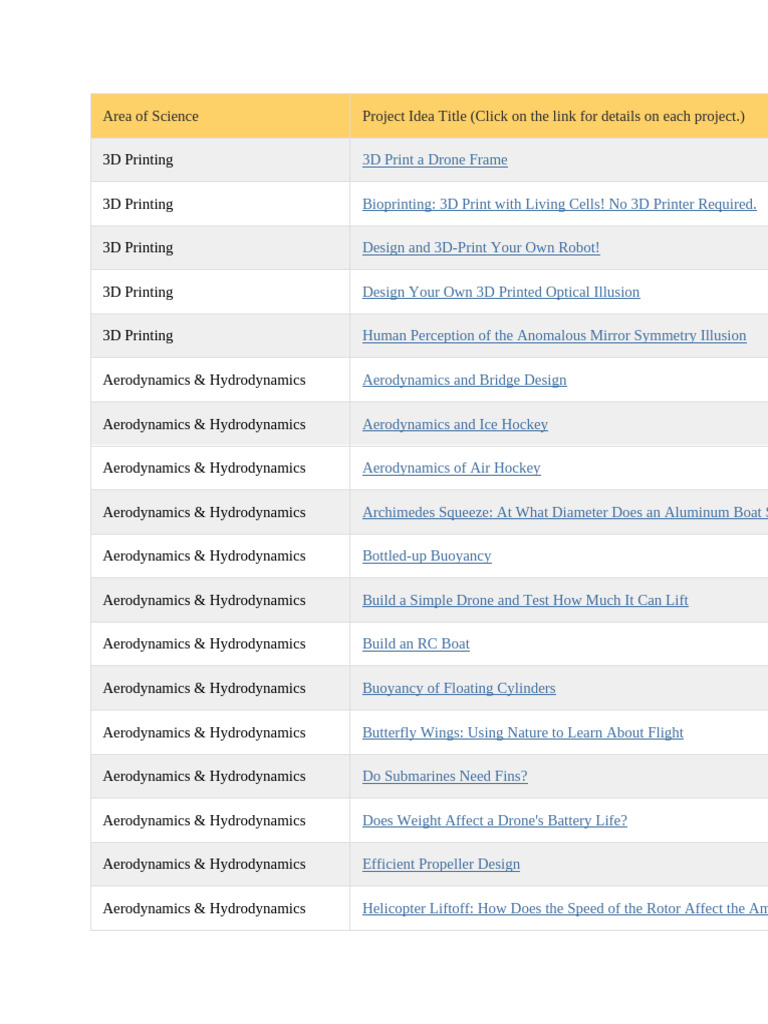Open the Archimedes Squeeze project link

pyautogui.click(x=565, y=513)
